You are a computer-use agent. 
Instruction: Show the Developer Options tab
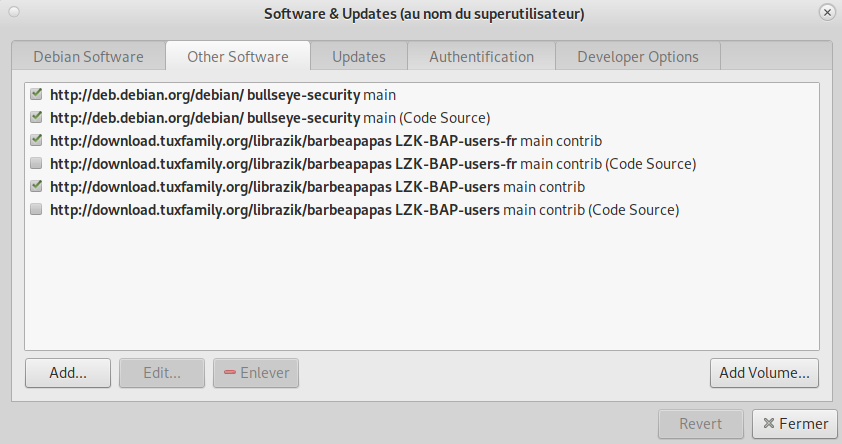pyautogui.click(x=637, y=56)
